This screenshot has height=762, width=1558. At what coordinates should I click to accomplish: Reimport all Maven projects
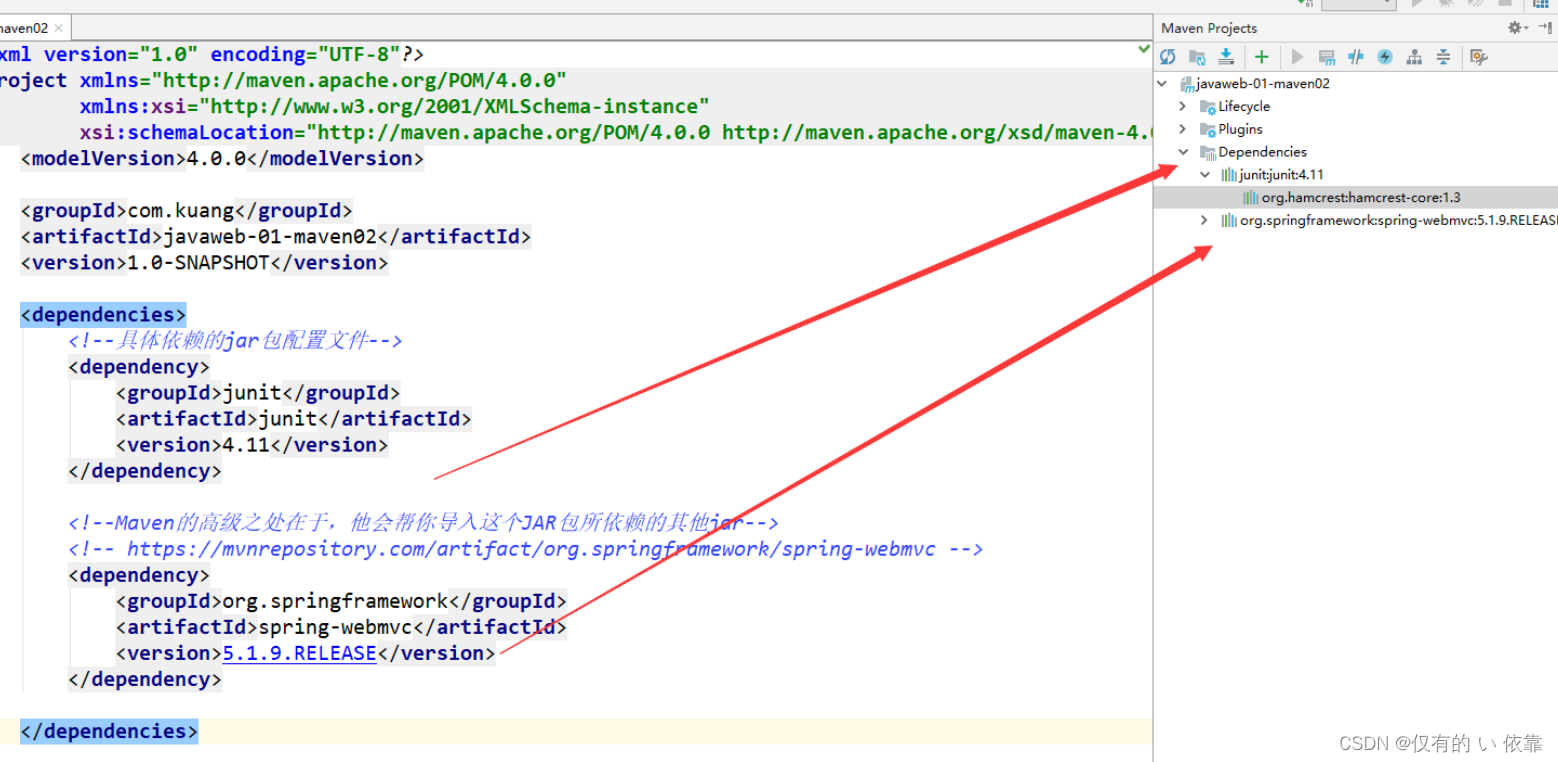pos(1168,58)
